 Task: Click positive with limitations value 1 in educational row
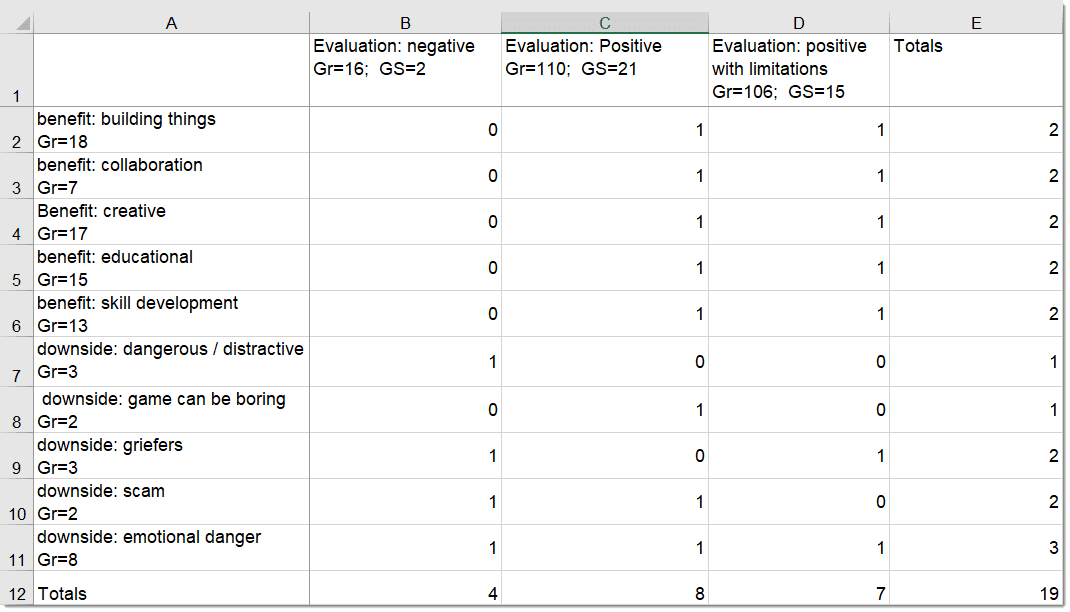tap(799, 268)
